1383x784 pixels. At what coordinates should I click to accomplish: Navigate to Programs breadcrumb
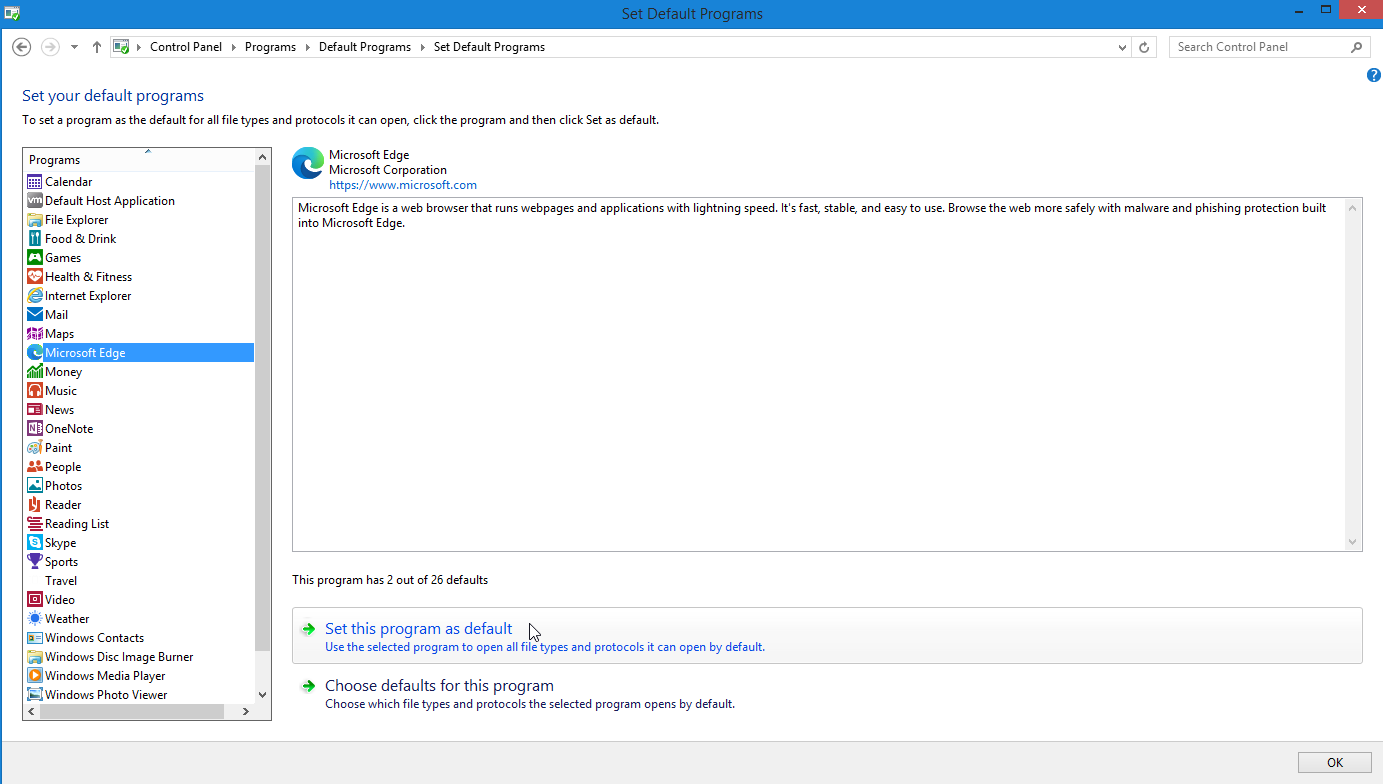(x=270, y=47)
